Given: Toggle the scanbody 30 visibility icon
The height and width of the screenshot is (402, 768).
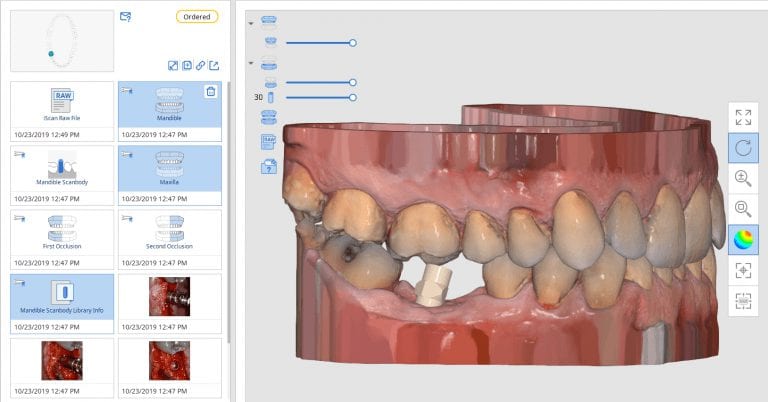Looking at the screenshot, I should (270, 97).
